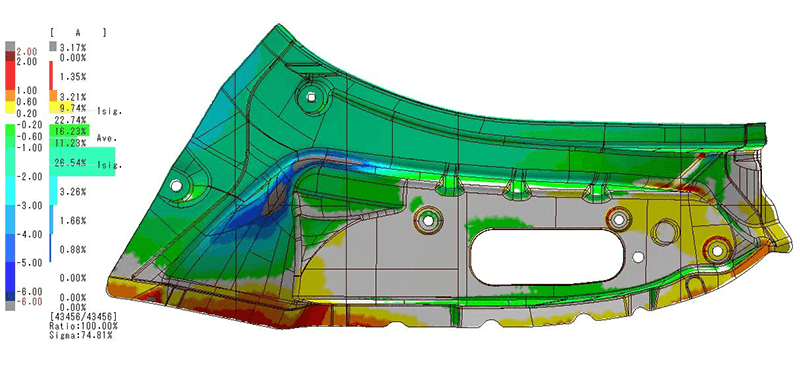Select the Ave. marker label
Viewport: 800px width, 370px height.
(x=108, y=138)
